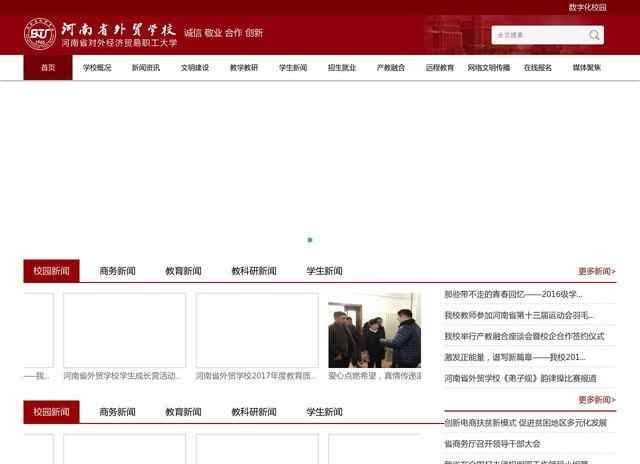
Task: Open 新闻资讯 menu item
Action: [146, 68]
